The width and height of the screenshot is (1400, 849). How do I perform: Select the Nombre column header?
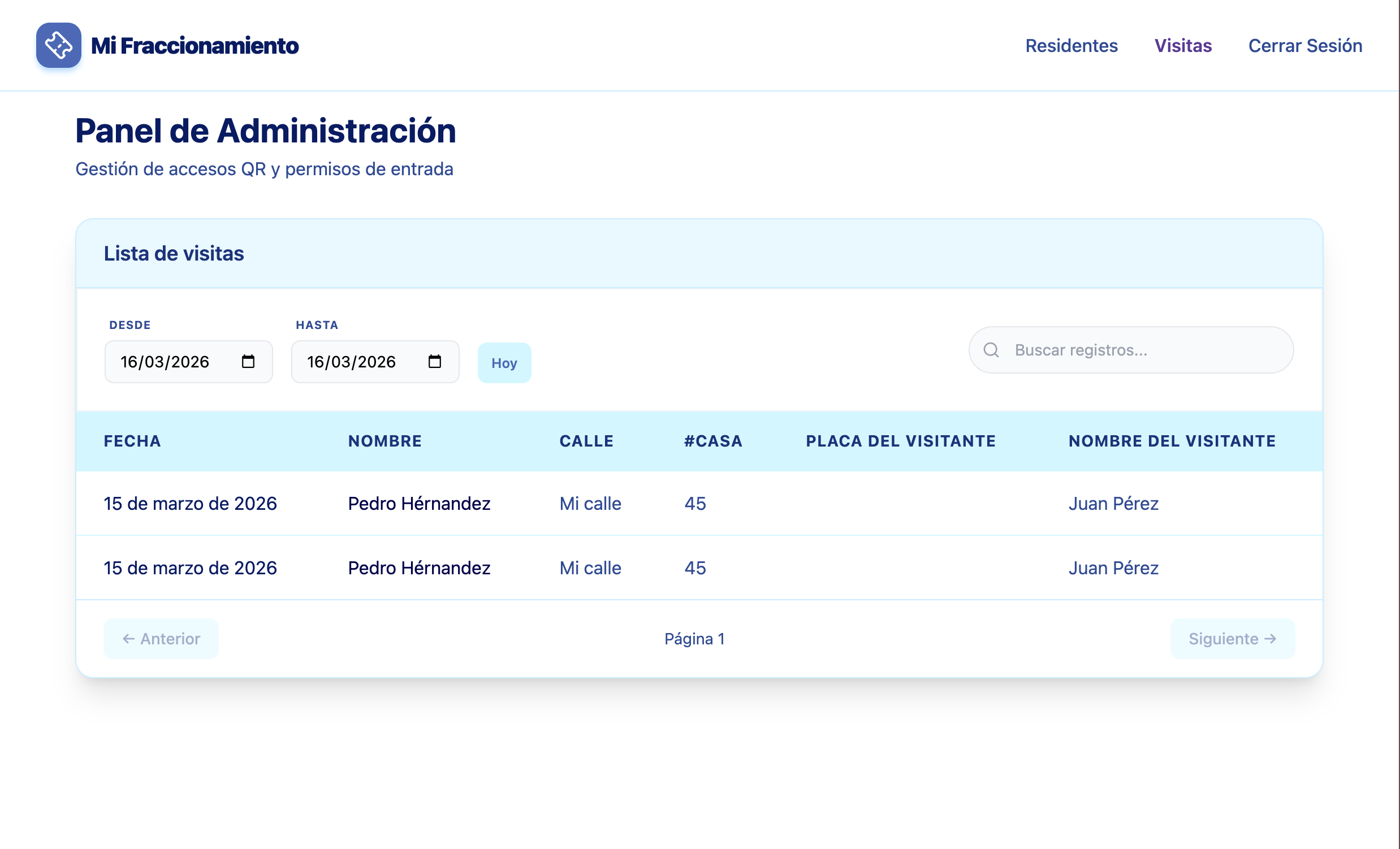385,441
